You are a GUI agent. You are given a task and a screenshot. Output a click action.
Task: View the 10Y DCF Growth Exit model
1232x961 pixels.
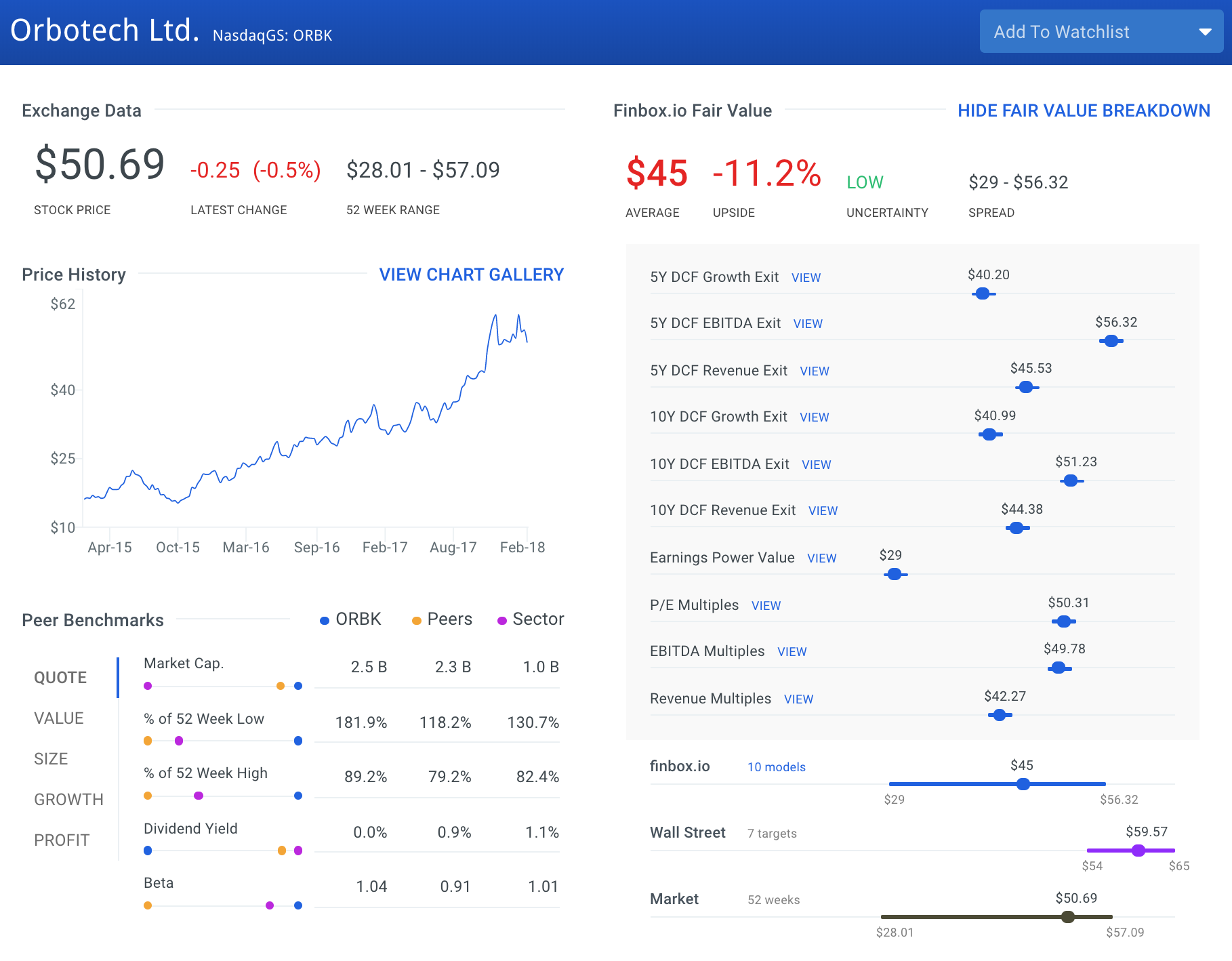[814, 417]
